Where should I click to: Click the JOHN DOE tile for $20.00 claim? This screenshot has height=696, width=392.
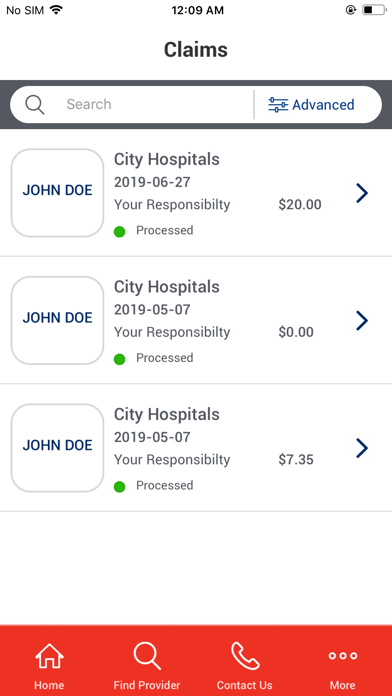pyautogui.click(x=57, y=193)
